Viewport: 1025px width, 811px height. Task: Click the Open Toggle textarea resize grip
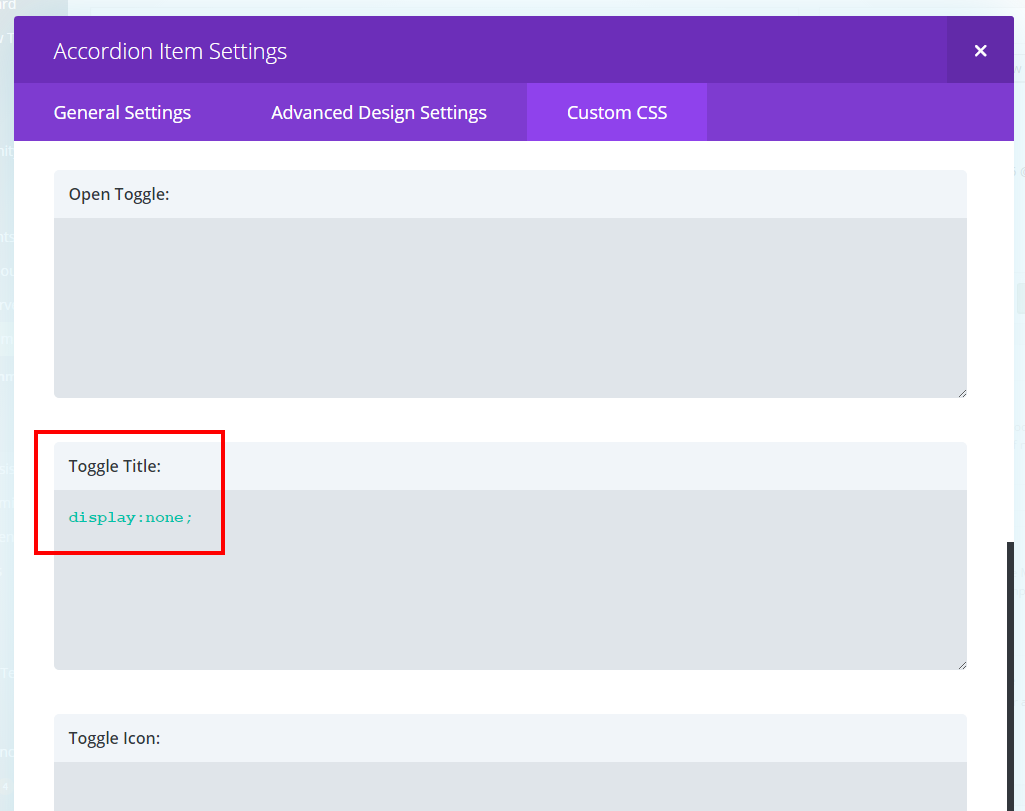[961, 391]
